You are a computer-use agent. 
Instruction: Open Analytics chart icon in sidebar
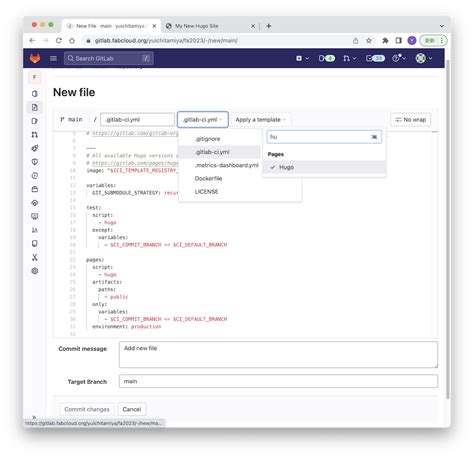pyautogui.click(x=35, y=230)
